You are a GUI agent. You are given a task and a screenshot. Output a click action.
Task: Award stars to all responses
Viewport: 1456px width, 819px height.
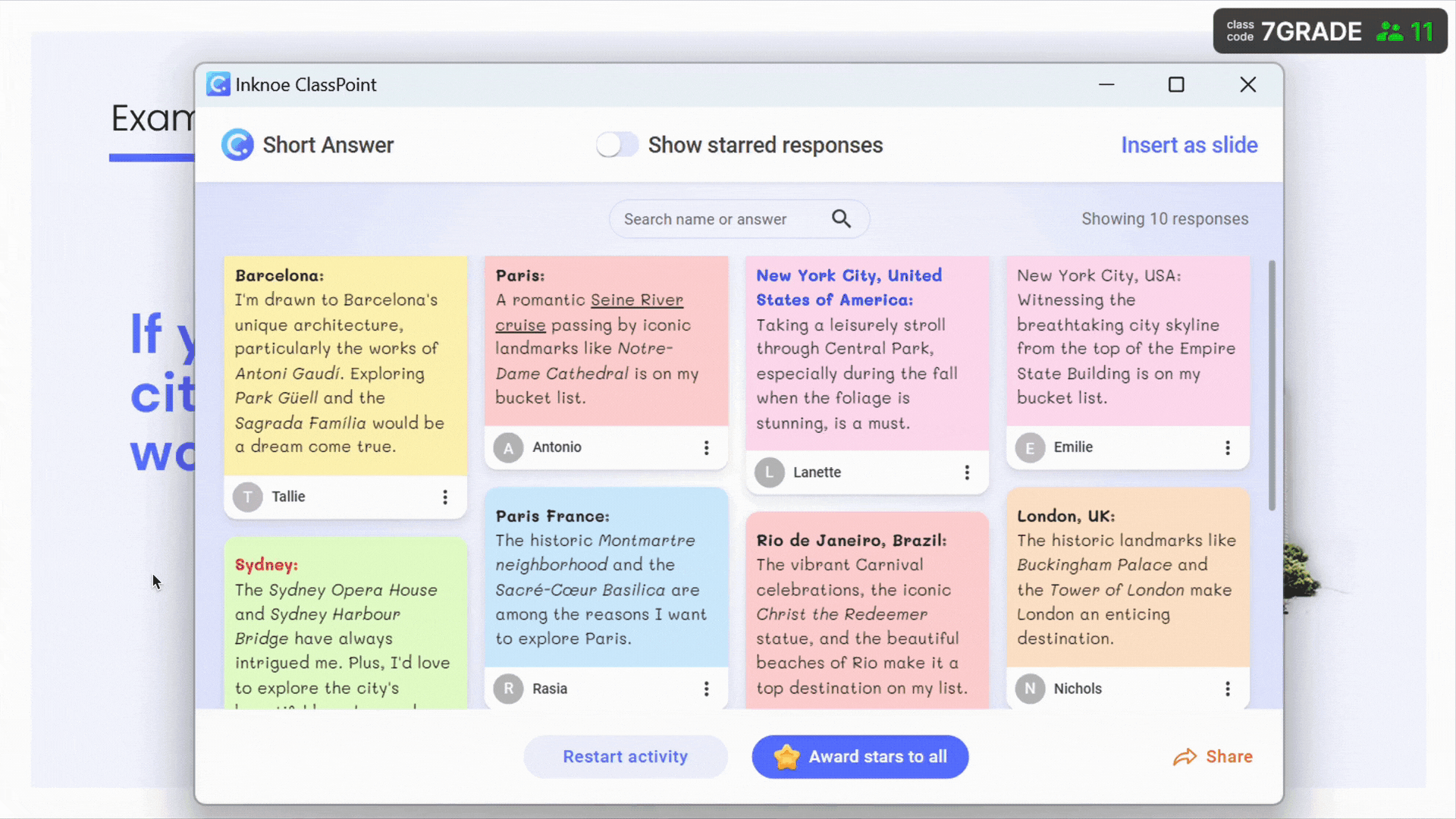tap(860, 757)
